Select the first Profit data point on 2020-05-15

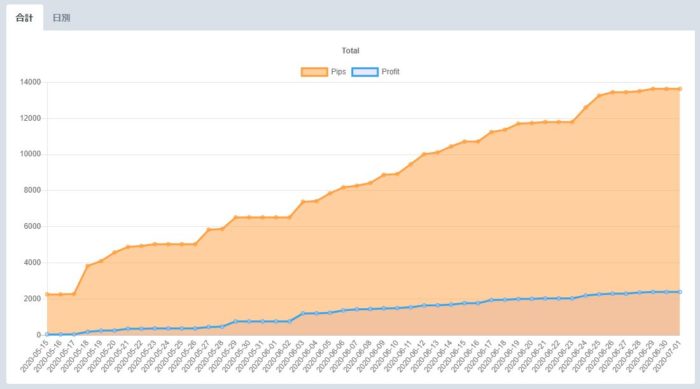point(47,335)
